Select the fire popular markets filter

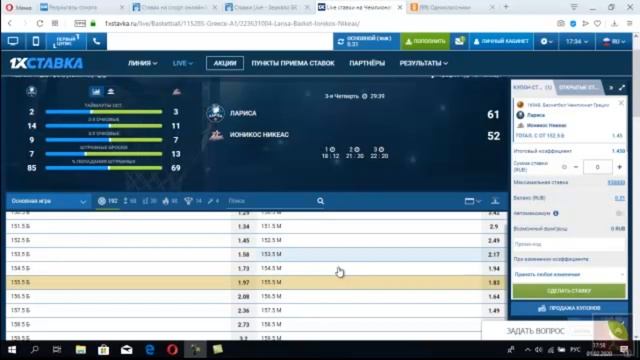170,201
